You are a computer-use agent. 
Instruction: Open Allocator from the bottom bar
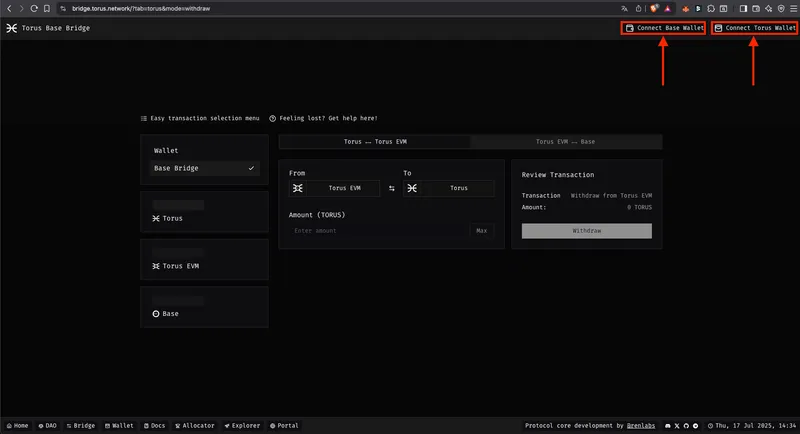[x=194, y=425]
